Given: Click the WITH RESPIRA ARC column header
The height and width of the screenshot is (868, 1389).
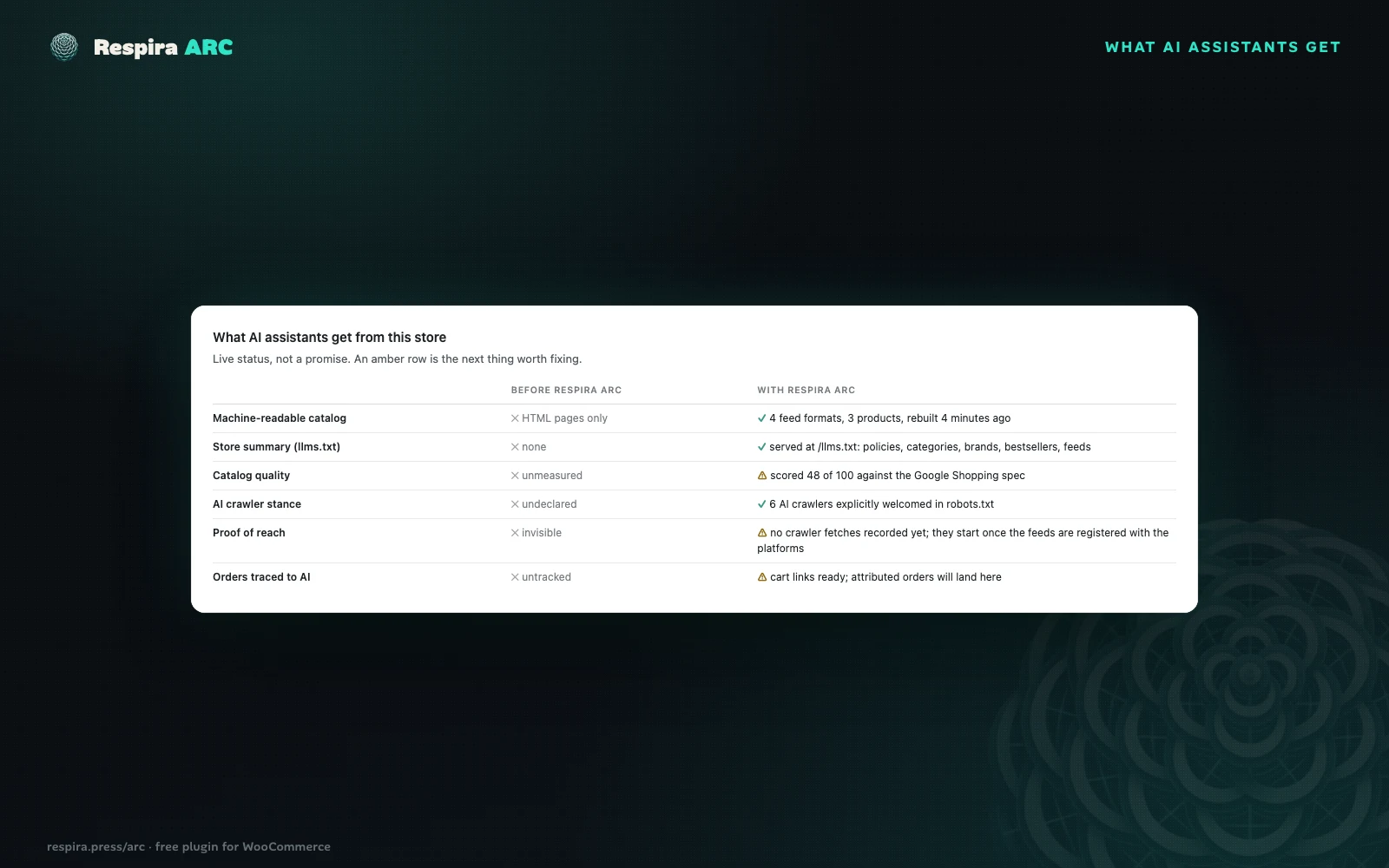Looking at the screenshot, I should [x=806, y=390].
